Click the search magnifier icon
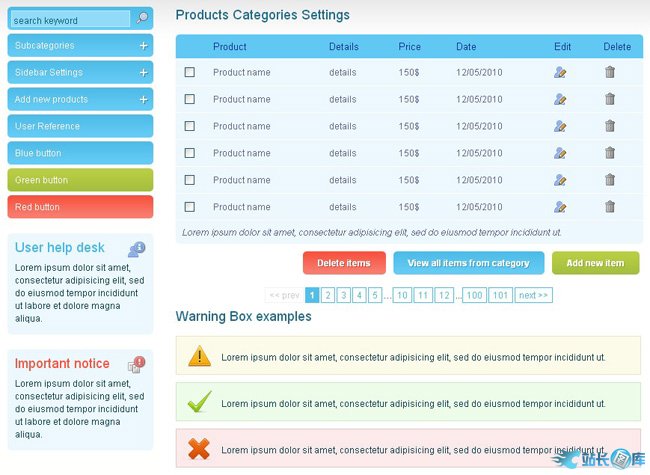650x475 pixels. point(142,19)
